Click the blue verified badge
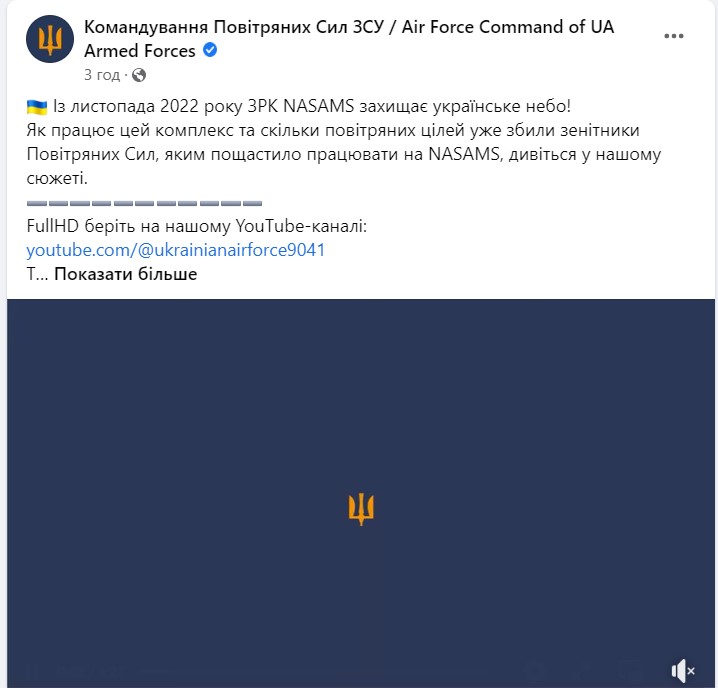 pyautogui.click(x=210, y=50)
